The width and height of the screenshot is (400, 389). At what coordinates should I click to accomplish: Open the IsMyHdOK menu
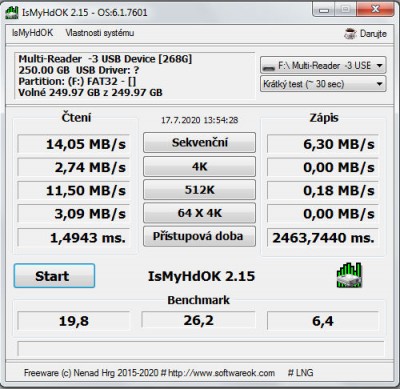32,33
